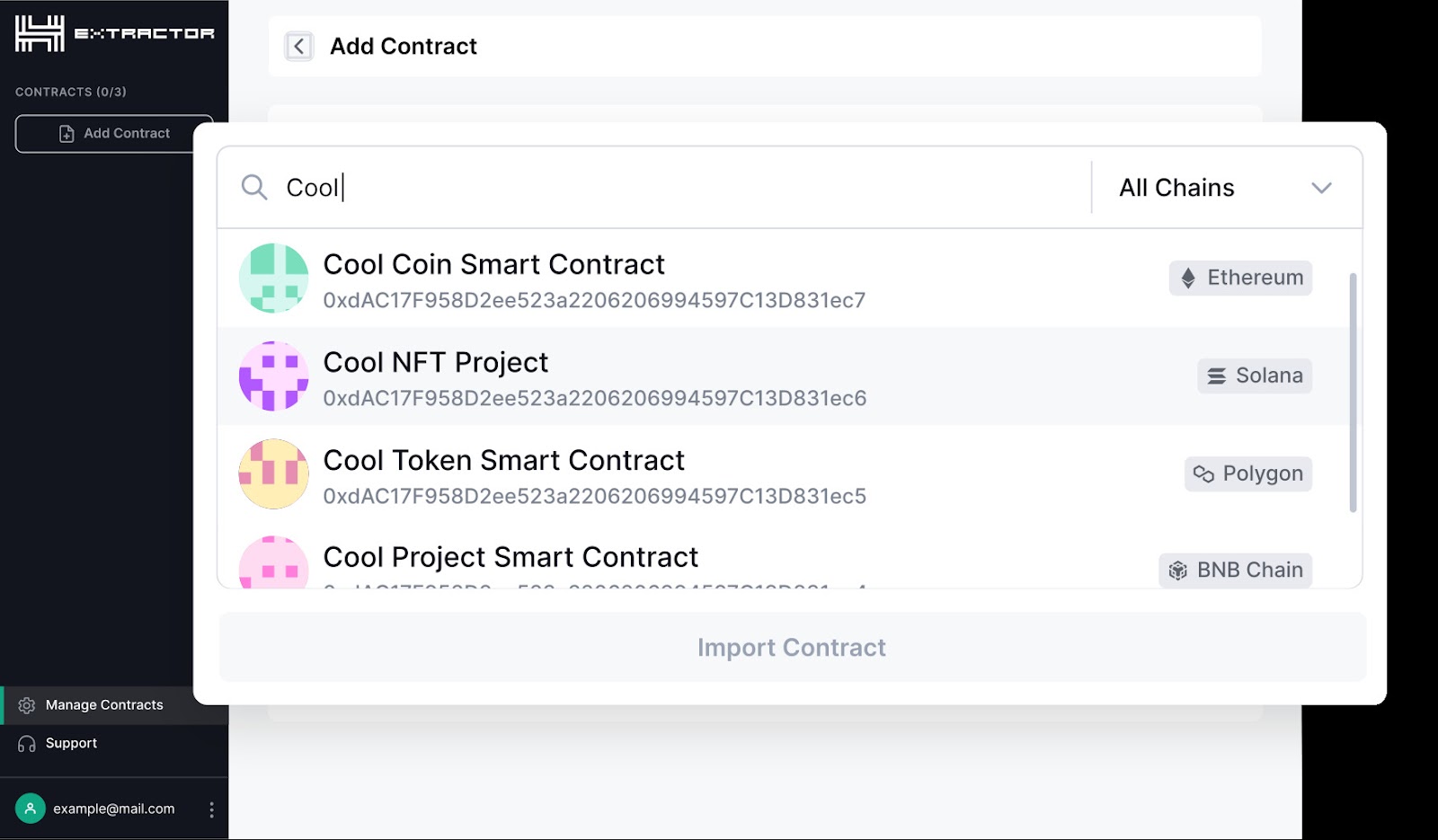This screenshot has height=840, width=1438.
Task: Open the All Chains dropdown
Action: 1176,188
